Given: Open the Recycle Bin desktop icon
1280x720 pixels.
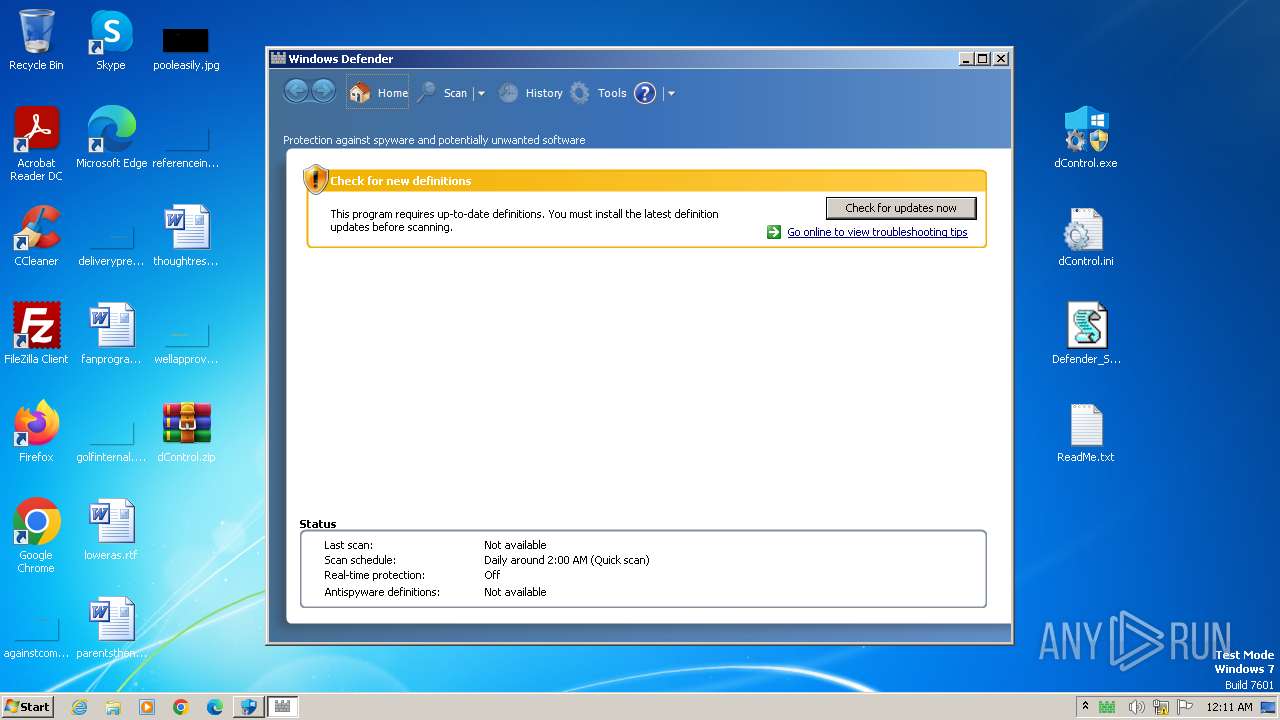Looking at the screenshot, I should coord(36,40).
